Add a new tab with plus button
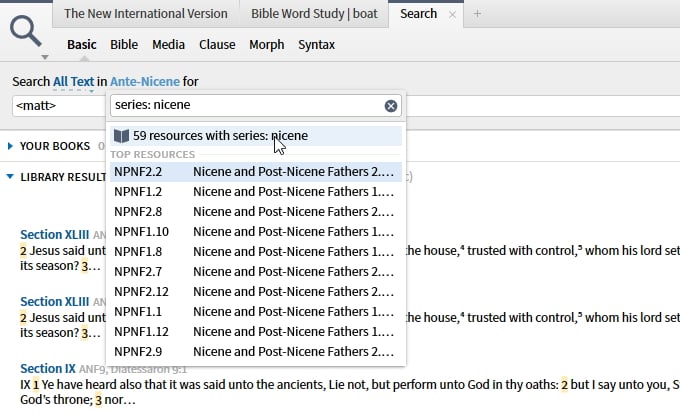This screenshot has width=680, height=418. [477, 14]
